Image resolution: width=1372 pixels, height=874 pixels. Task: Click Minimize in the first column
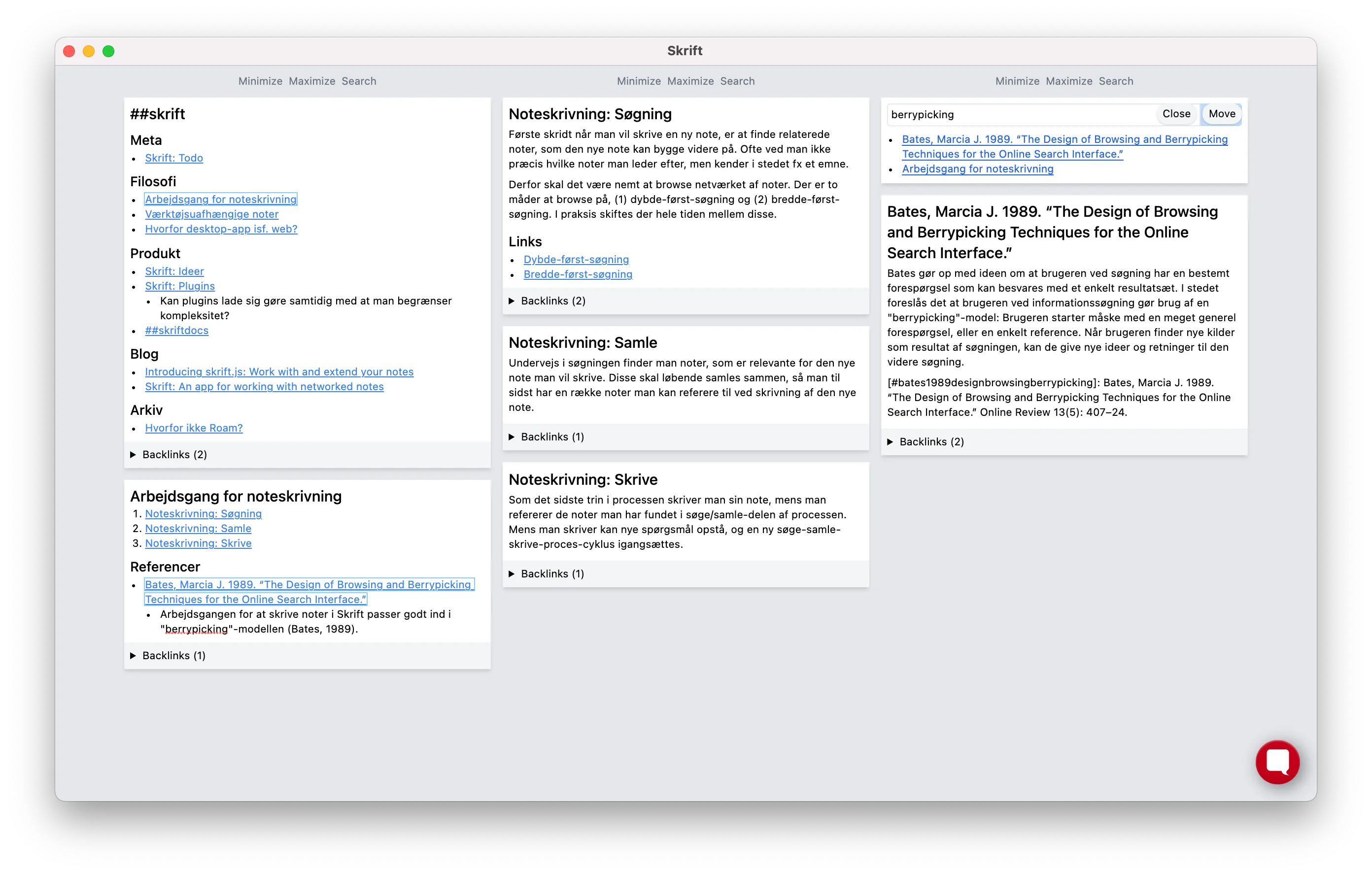(260, 81)
